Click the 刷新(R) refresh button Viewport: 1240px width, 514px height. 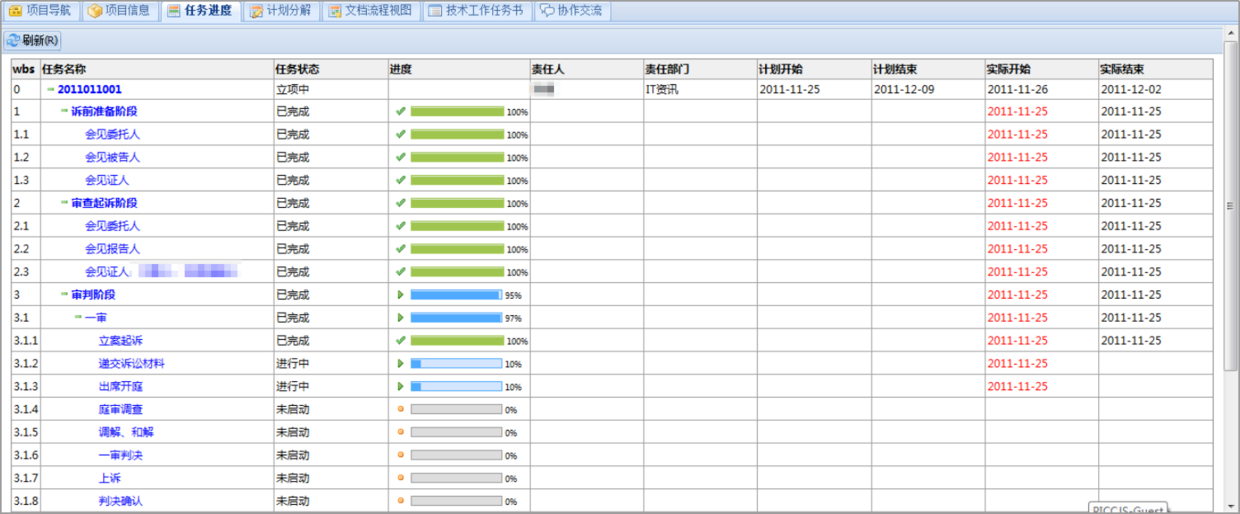(32, 41)
